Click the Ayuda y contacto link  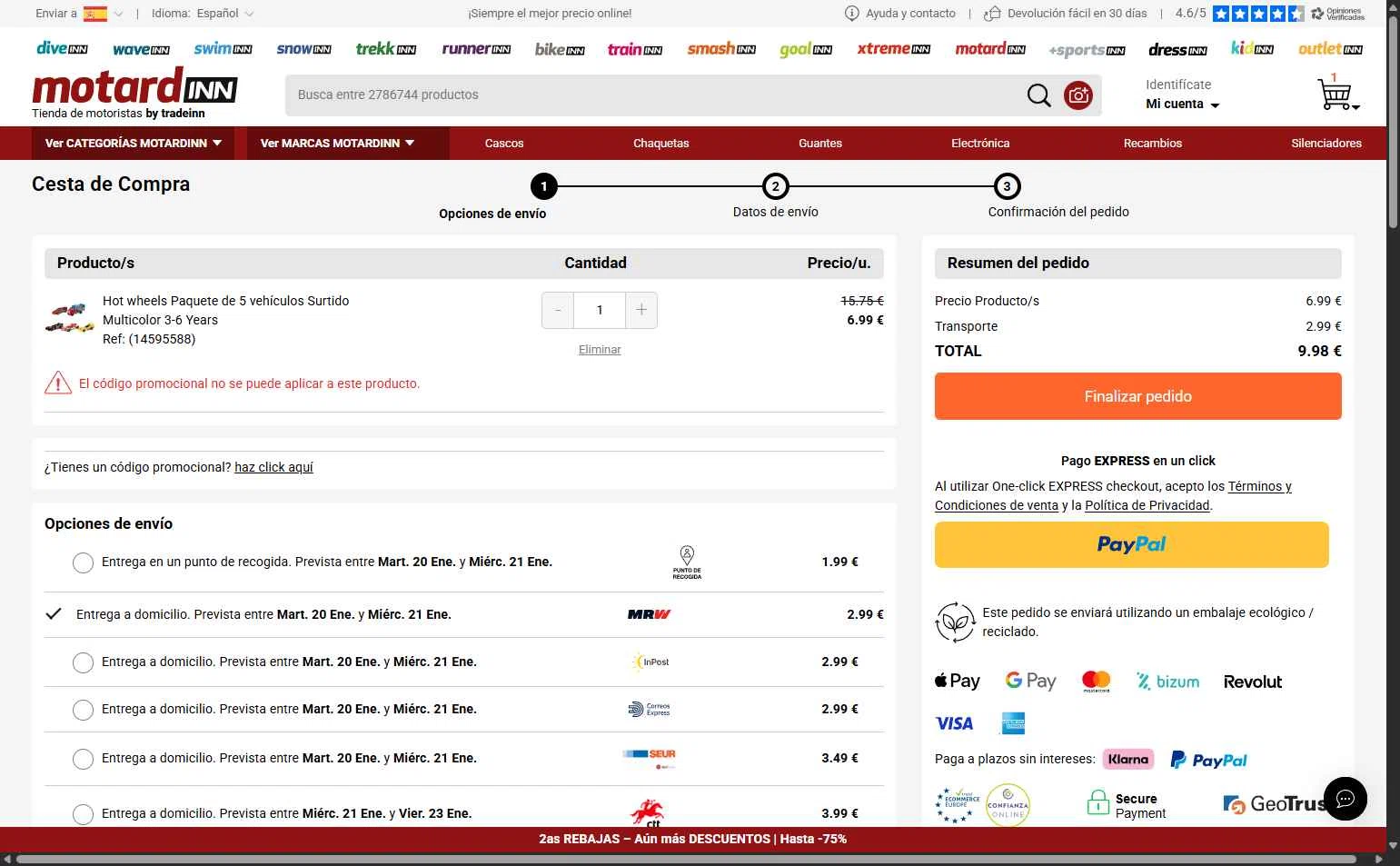click(x=910, y=14)
